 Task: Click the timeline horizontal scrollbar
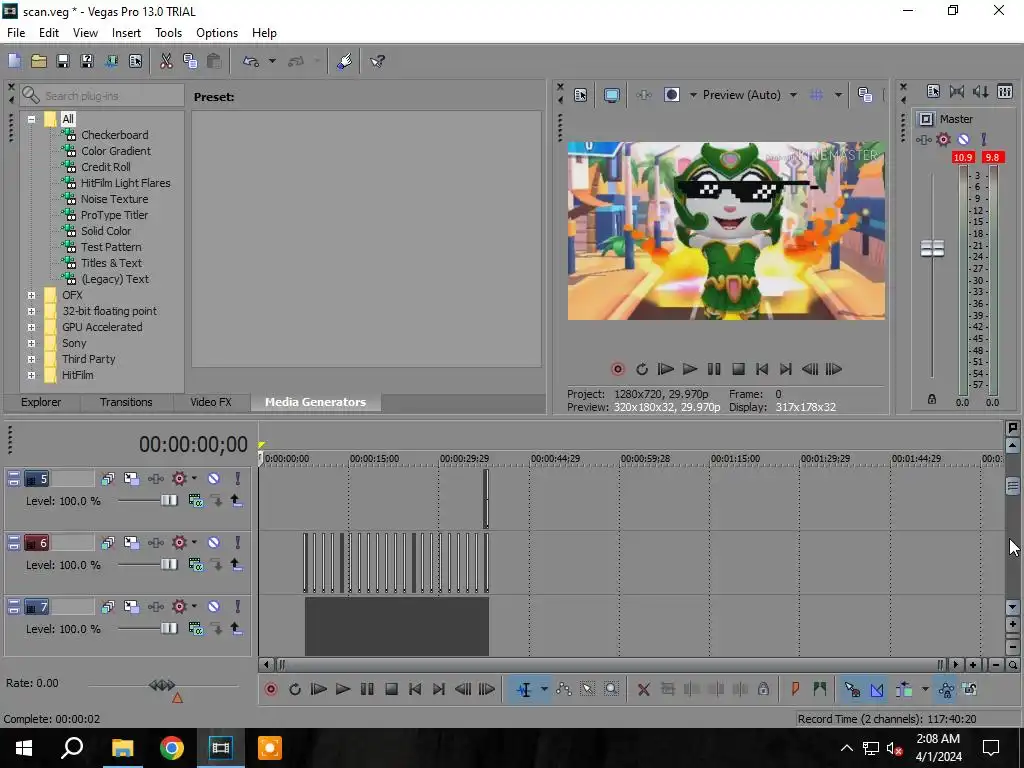coord(610,665)
